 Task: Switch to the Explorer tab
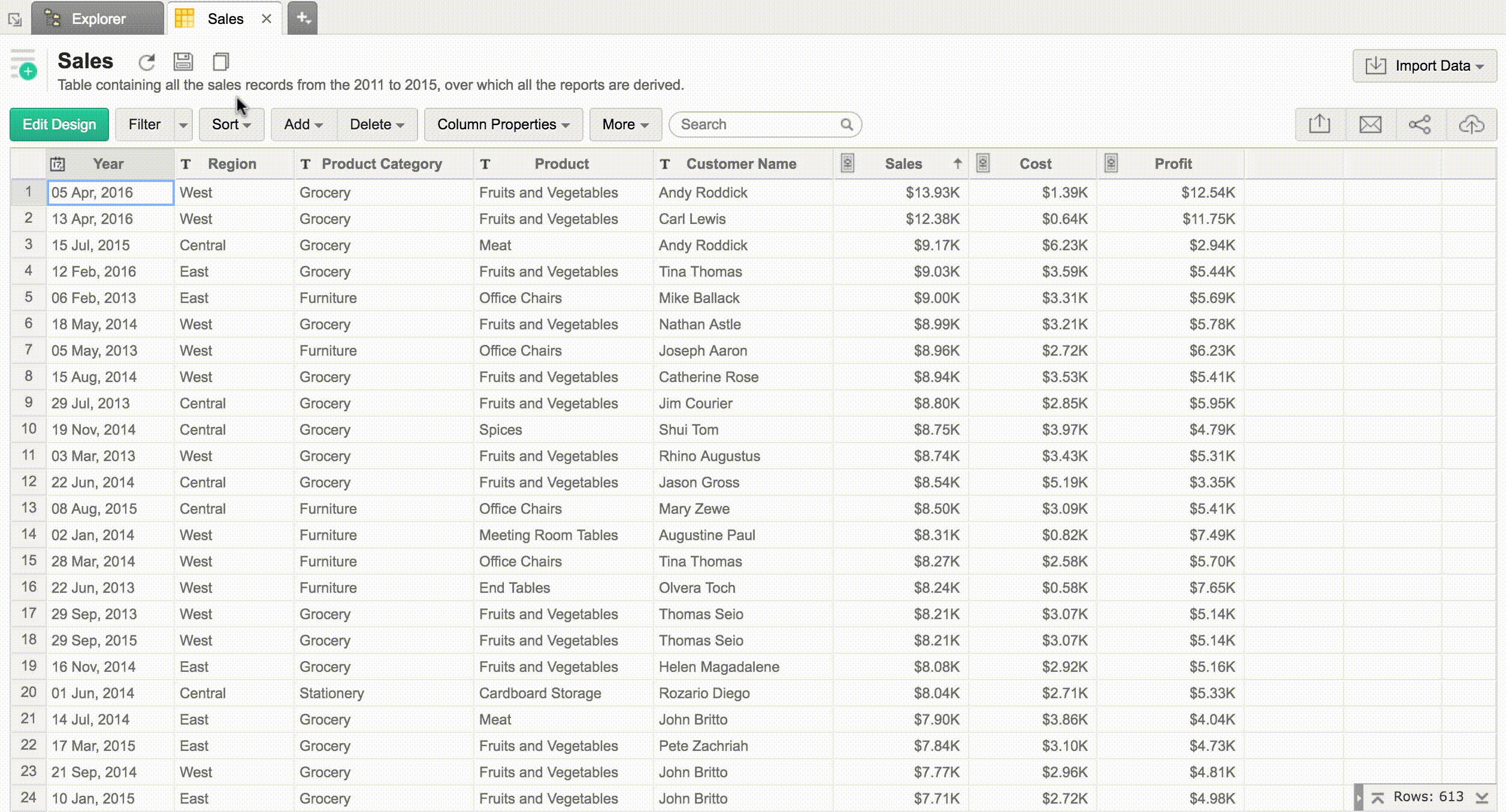click(98, 19)
